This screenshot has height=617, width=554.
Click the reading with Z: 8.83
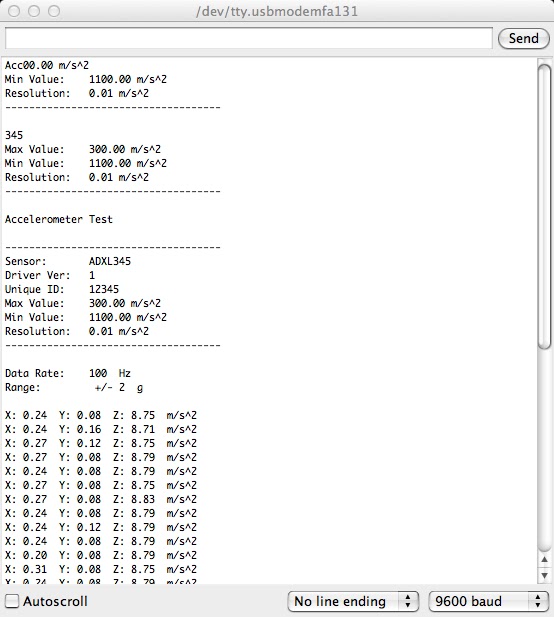coord(101,499)
